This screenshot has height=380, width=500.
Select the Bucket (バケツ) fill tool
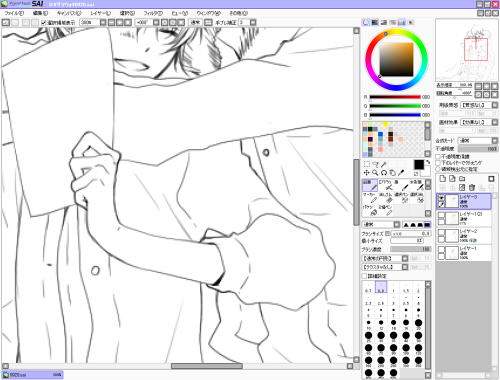pos(370,210)
